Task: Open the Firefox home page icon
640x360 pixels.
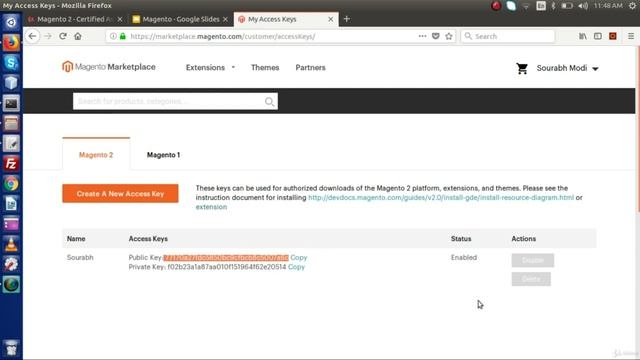Action: pos(78,36)
